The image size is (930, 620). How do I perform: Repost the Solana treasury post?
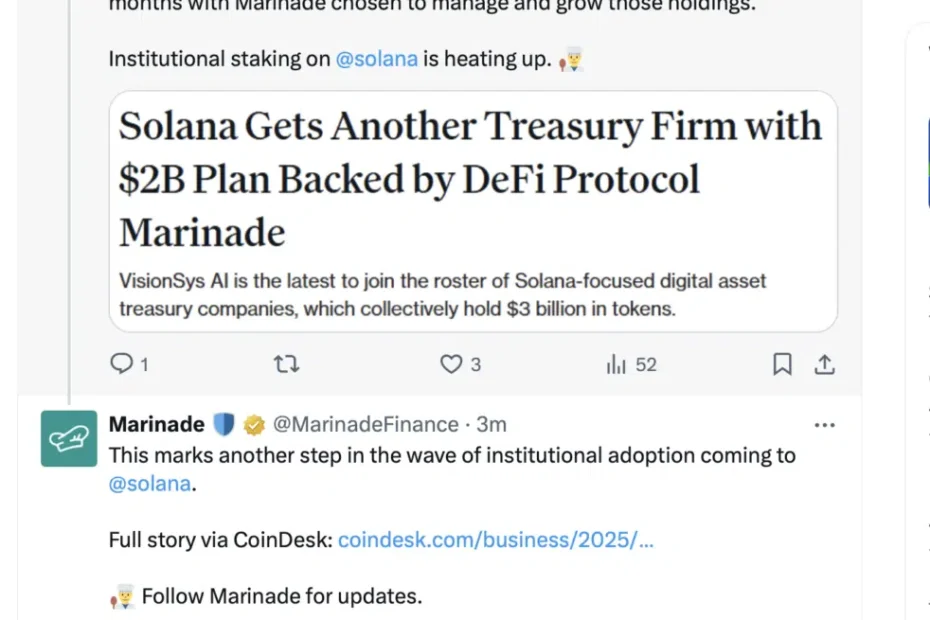[287, 365]
